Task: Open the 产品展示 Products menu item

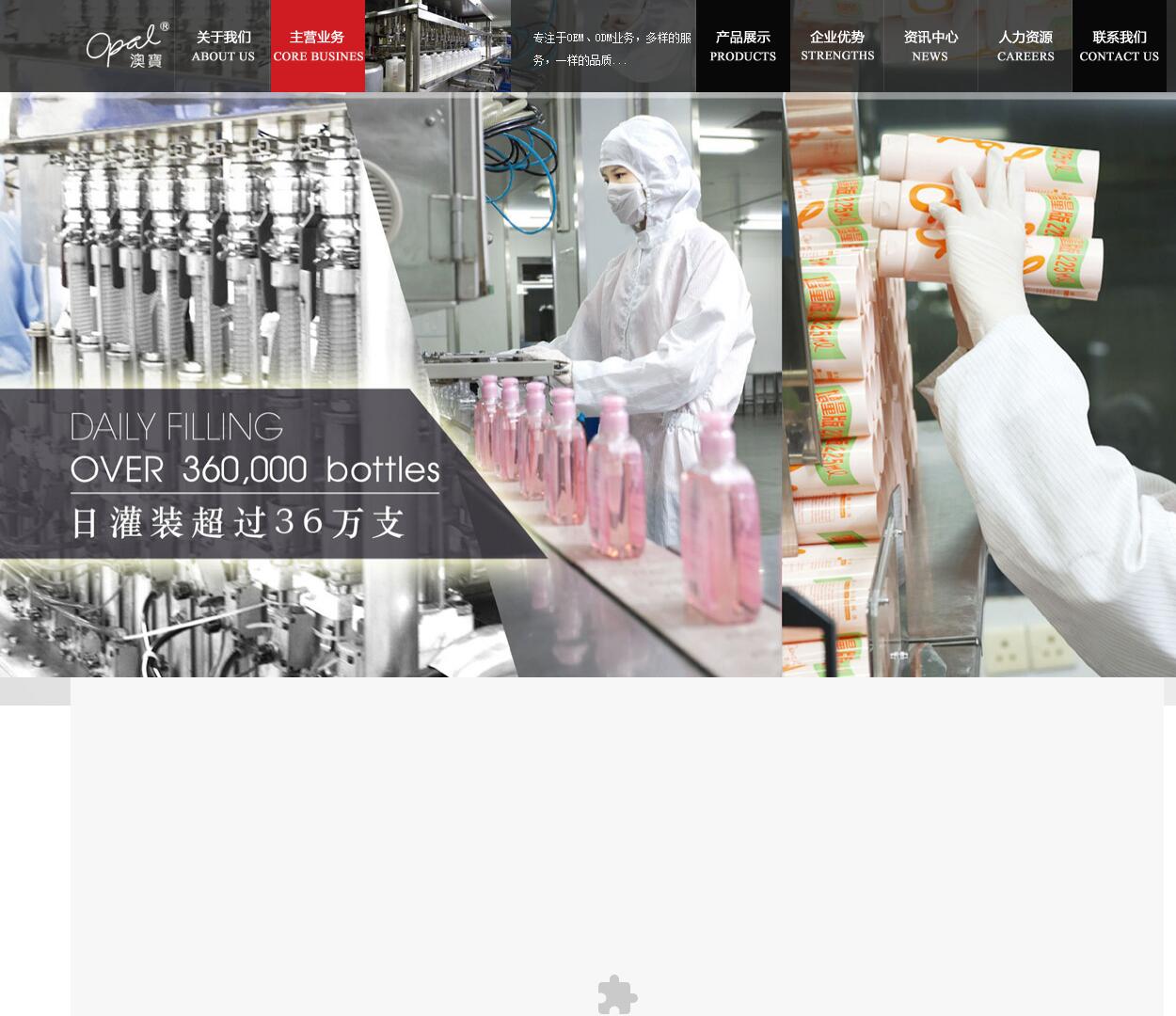Action: (743, 46)
